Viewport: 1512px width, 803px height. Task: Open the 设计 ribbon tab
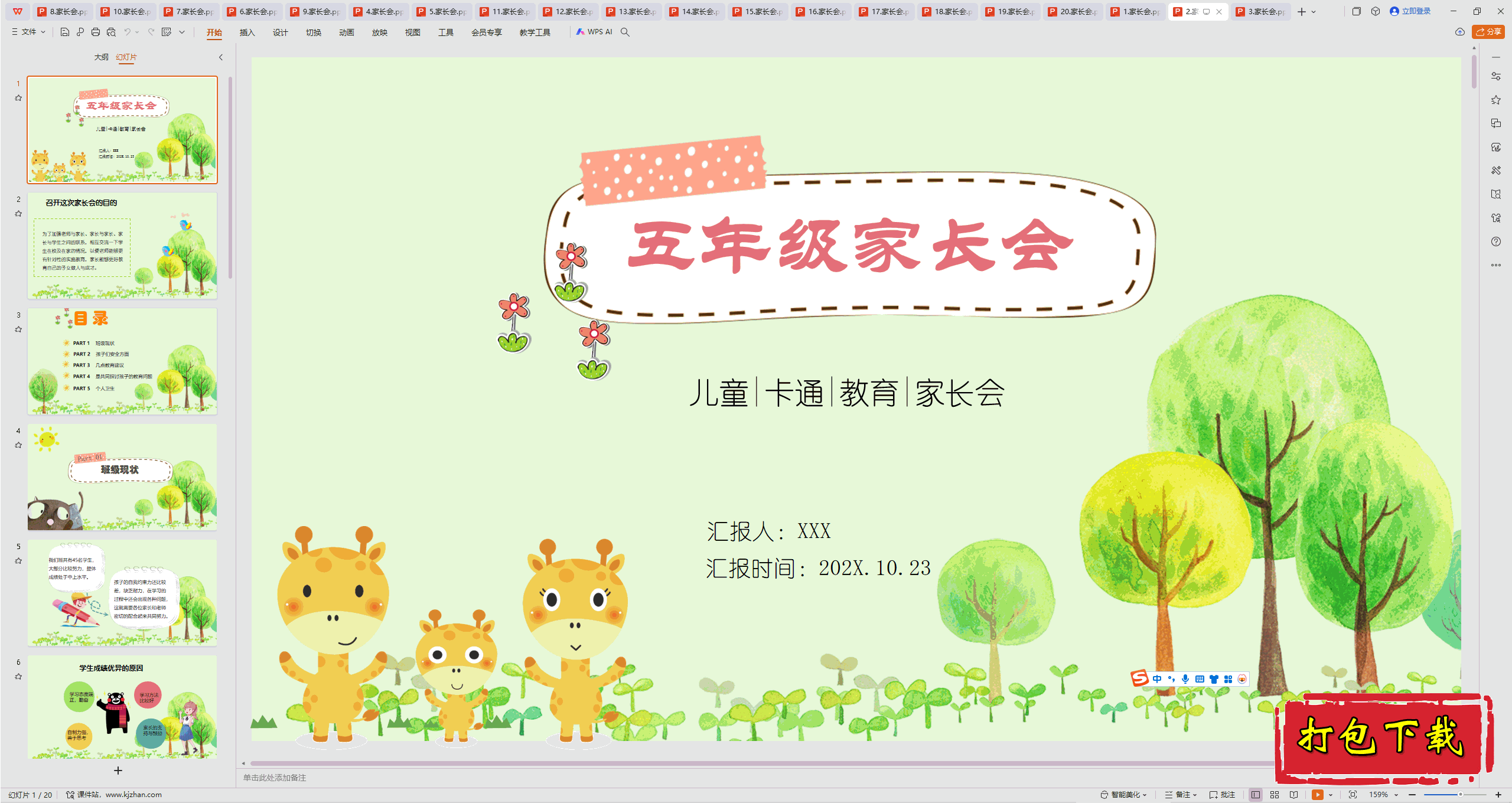281,32
